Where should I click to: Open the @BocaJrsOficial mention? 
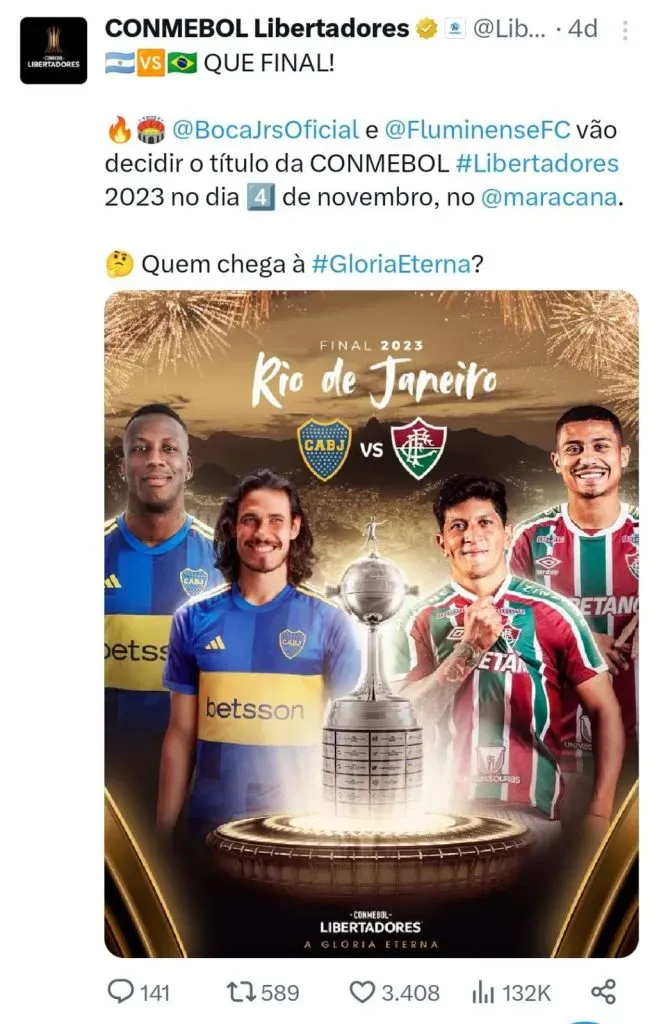click(x=266, y=130)
